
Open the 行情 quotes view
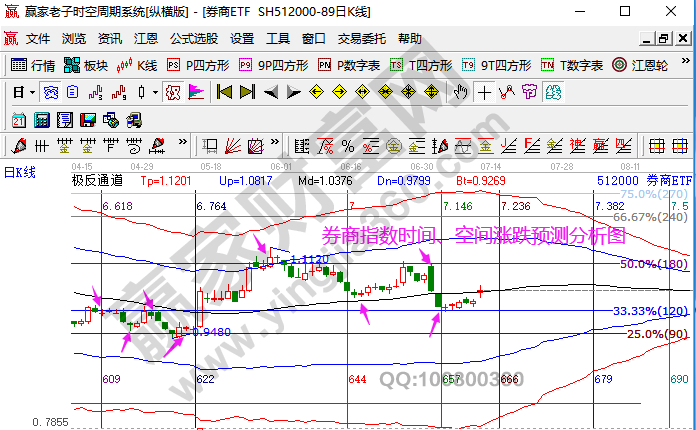point(32,65)
